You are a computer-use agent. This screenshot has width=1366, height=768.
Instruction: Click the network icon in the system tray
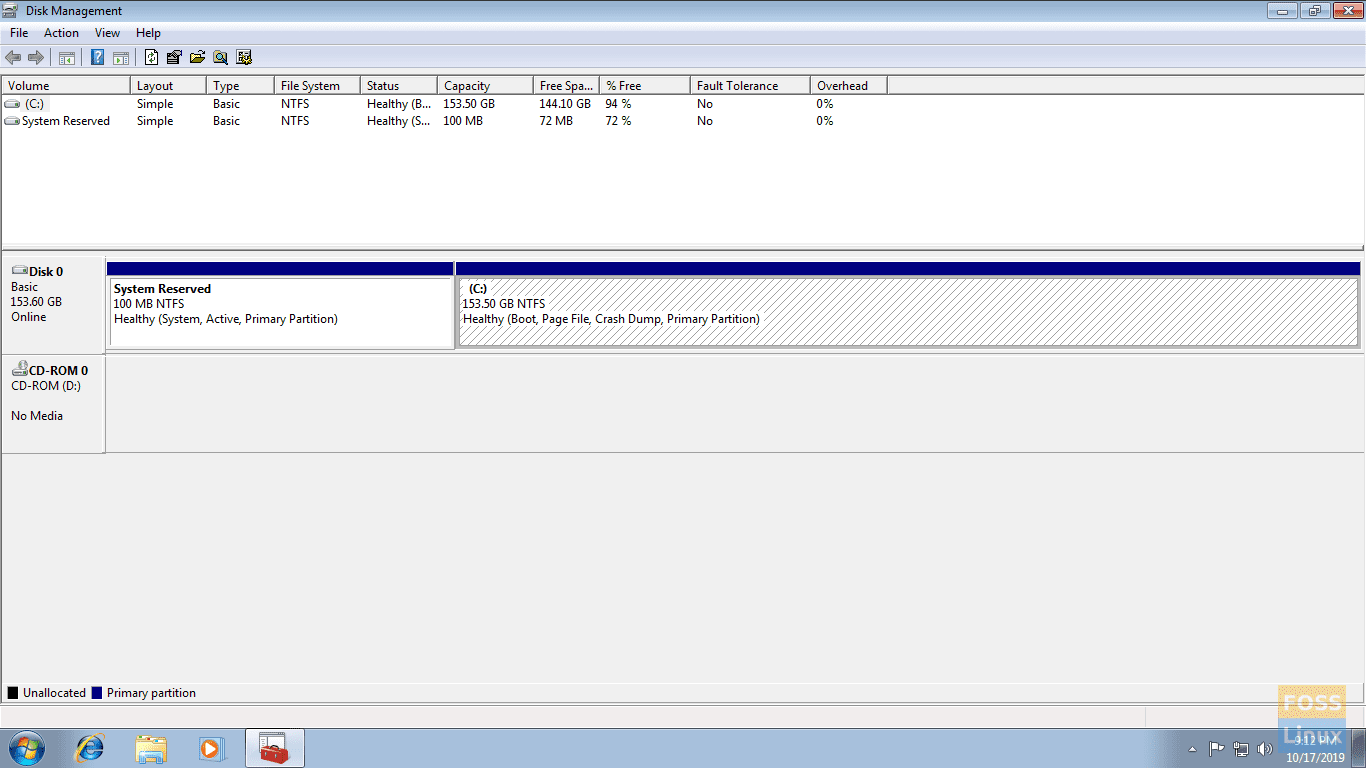[1241, 748]
